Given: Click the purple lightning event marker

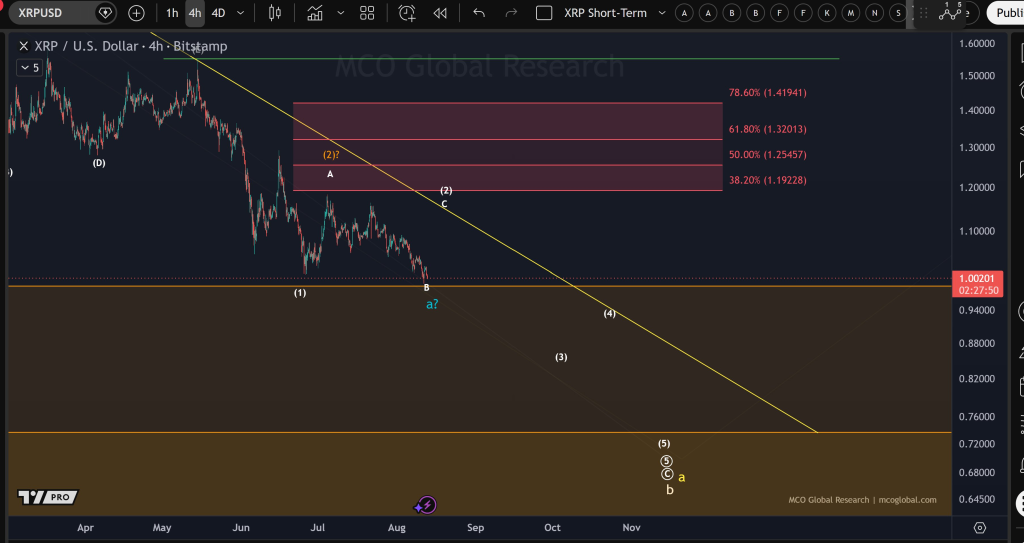Looking at the screenshot, I should (426, 505).
